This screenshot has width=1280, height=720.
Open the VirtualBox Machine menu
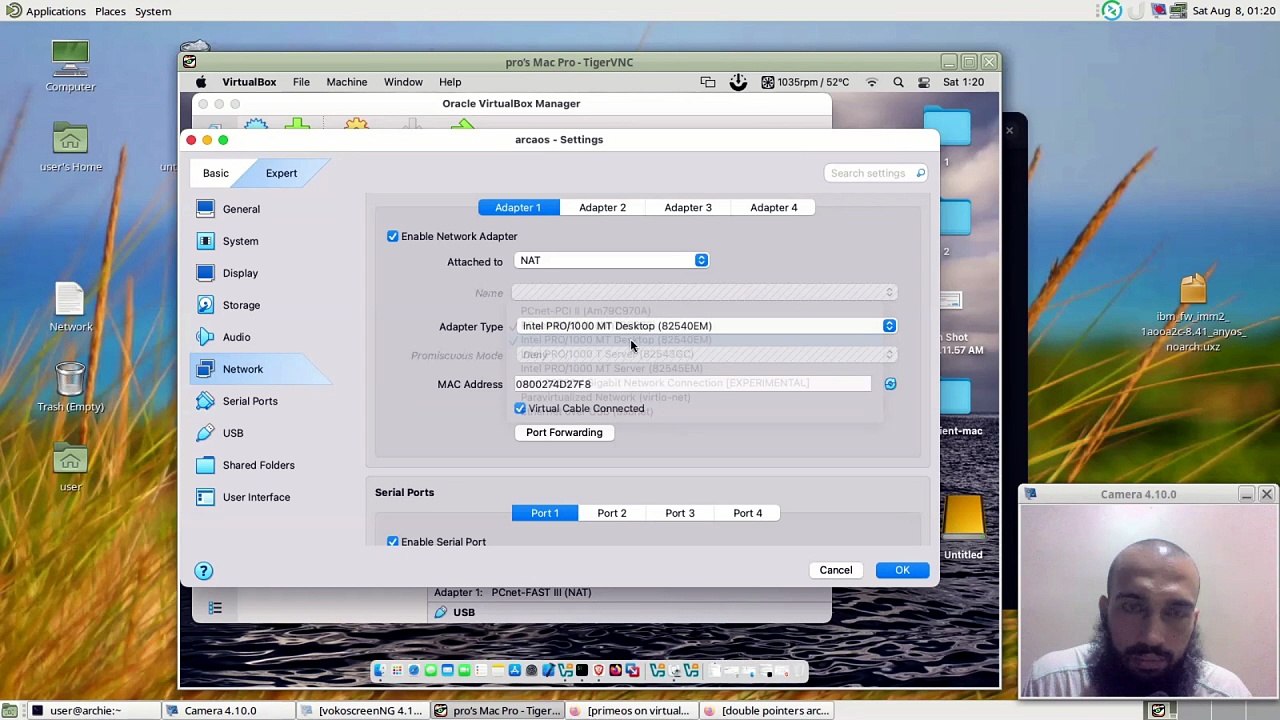[347, 82]
